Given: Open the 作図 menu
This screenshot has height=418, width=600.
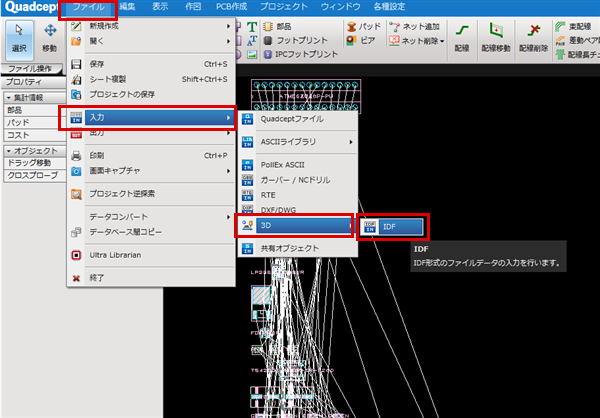Looking at the screenshot, I should 193,7.
